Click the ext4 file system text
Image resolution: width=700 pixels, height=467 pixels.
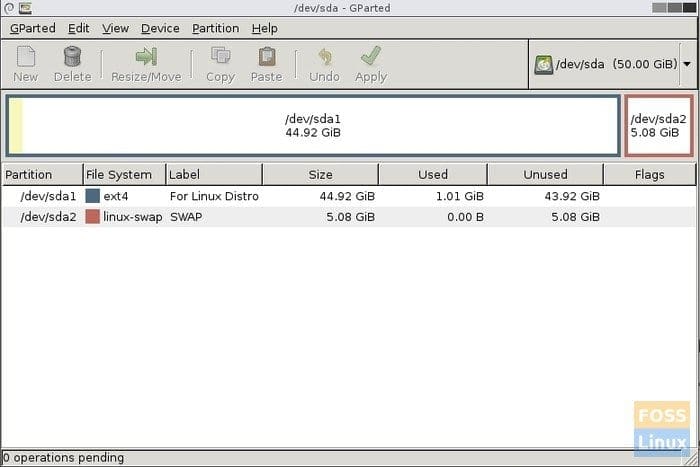[116, 196]
